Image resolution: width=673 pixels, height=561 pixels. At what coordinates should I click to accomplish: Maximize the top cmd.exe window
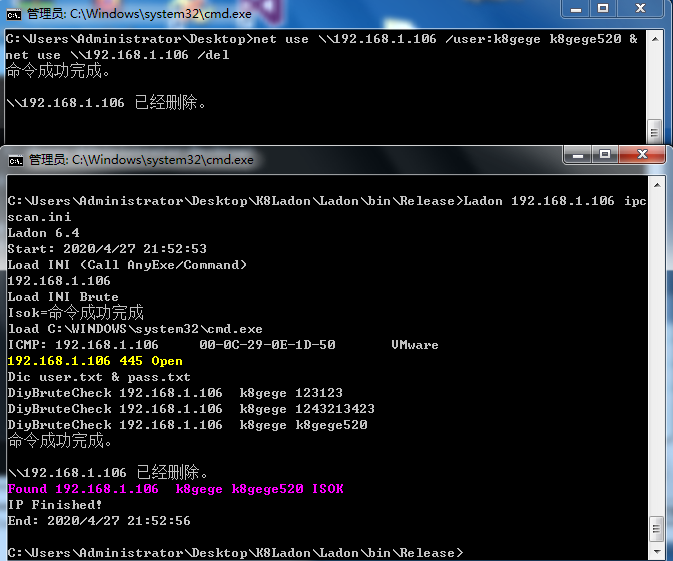click(602, 8)
